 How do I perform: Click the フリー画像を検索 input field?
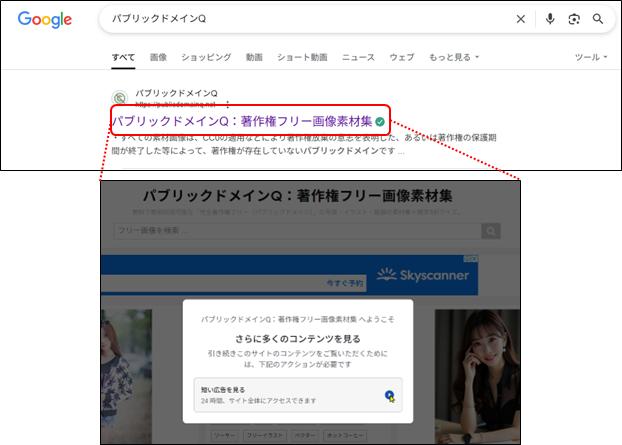pos(295,231)
